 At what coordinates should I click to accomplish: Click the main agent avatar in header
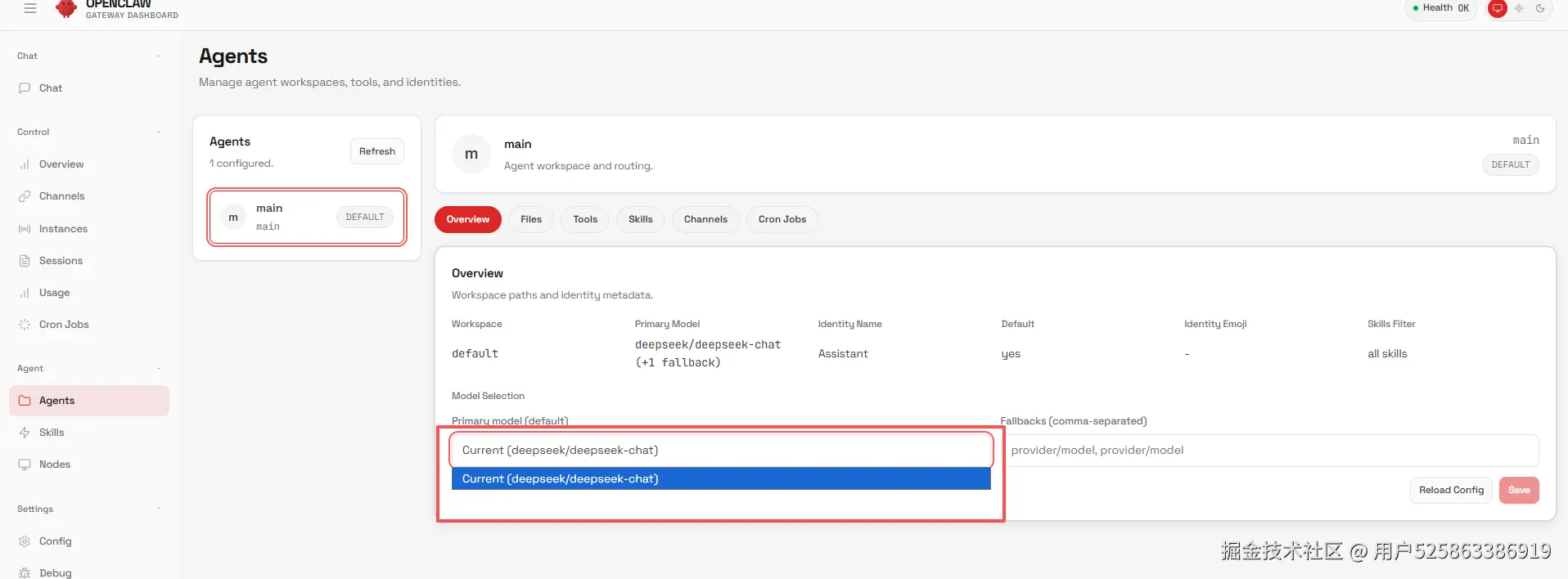tap(471, 154)
